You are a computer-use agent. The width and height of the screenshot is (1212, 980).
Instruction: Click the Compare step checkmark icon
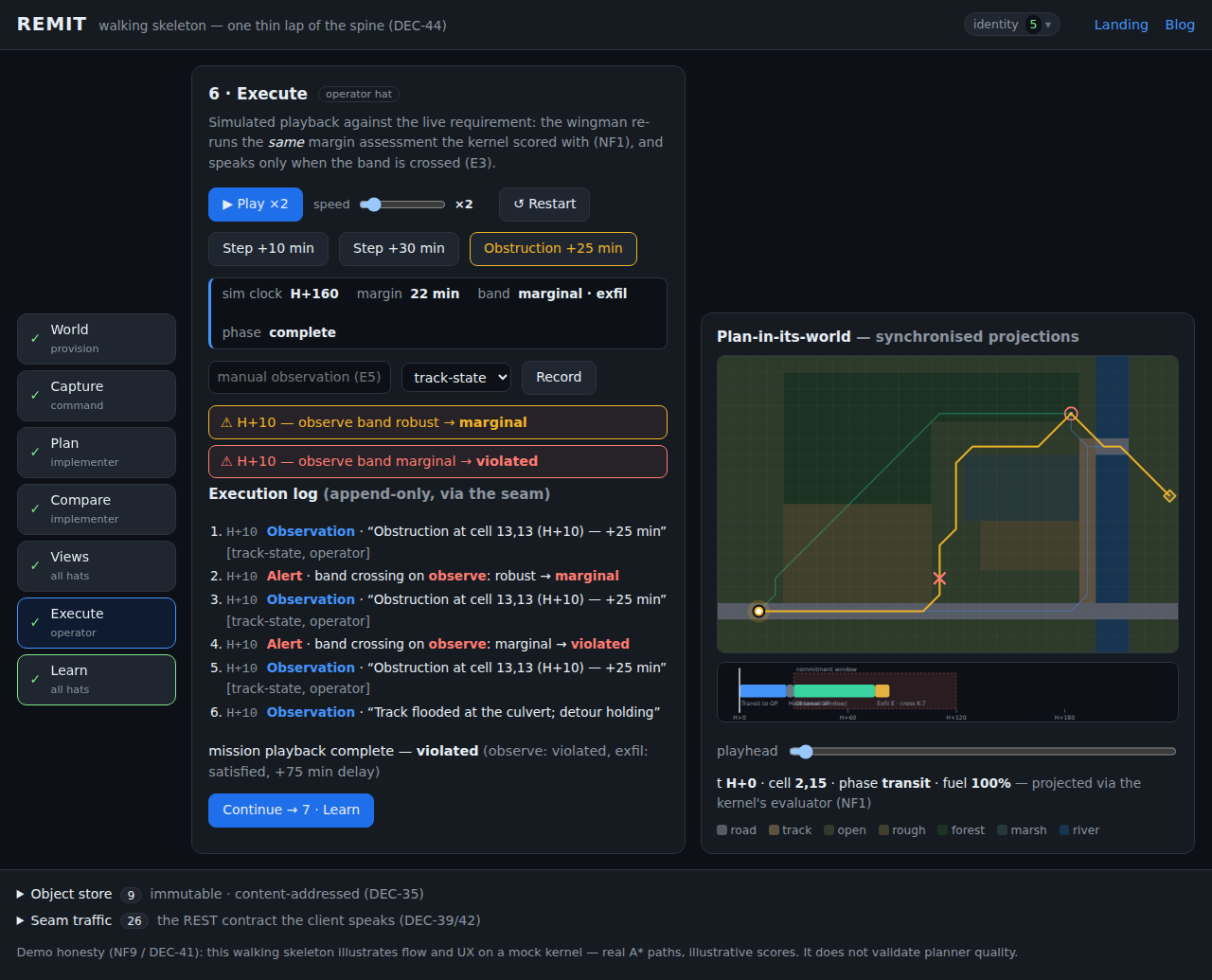[x=35, y=508]
